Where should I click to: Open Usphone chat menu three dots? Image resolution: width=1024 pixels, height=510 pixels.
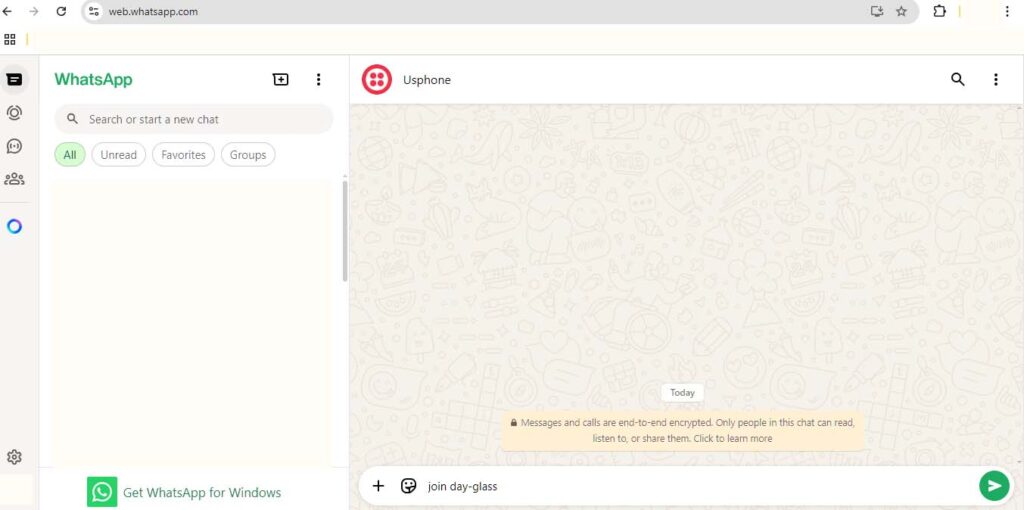(996, 80)
